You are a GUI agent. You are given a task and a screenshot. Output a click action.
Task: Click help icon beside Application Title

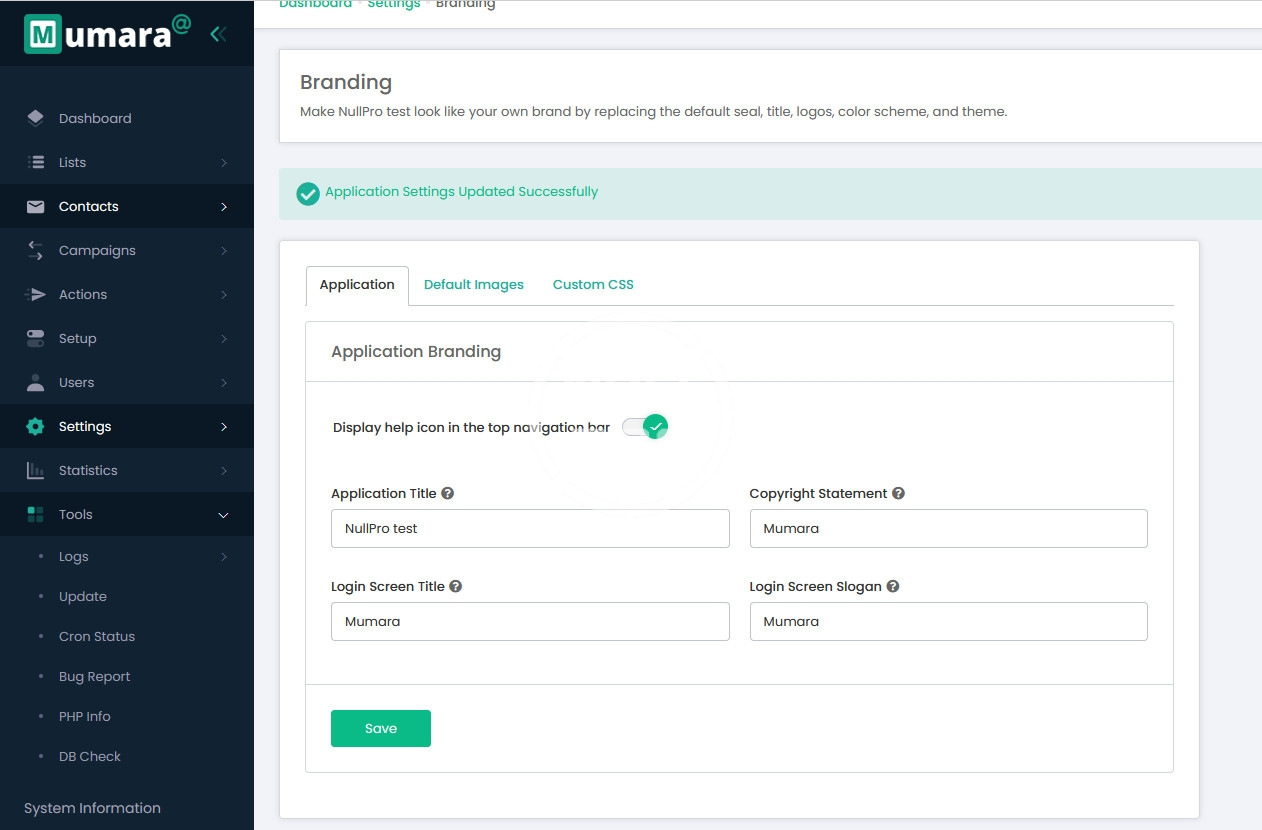[x=448, y=493]
